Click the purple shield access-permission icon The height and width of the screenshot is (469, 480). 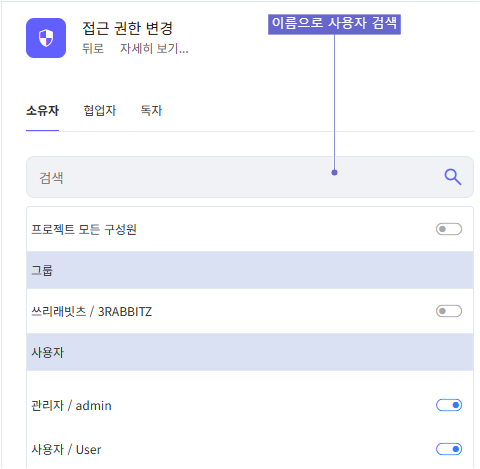tap(46, 38)
